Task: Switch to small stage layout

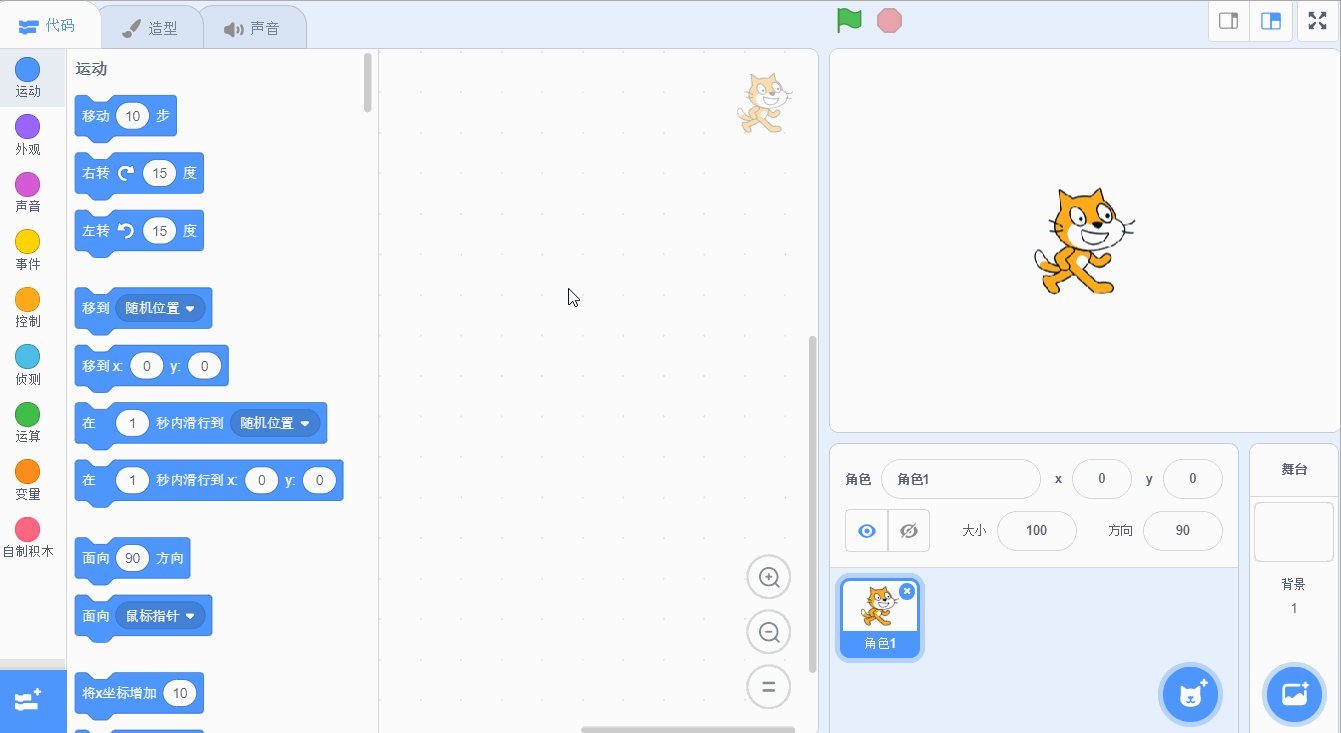Action: (x=1229, y=21)
